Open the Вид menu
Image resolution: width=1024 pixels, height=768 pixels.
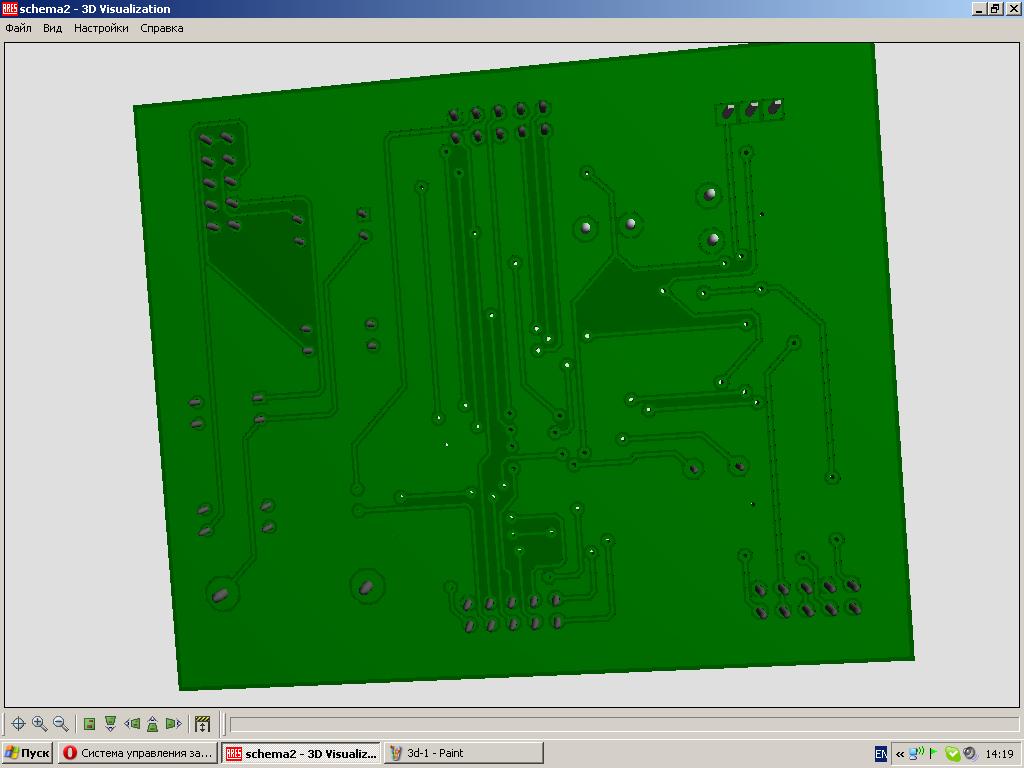(x=52, y=28)
